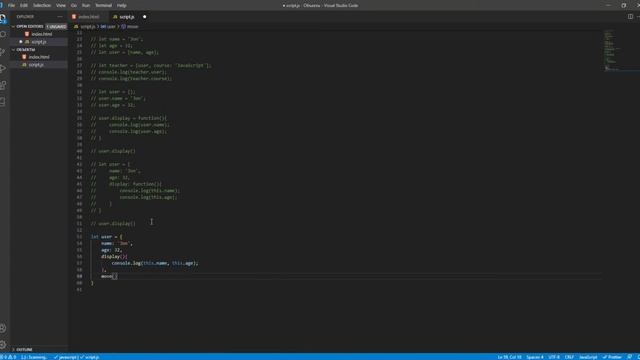Click the 'name: Jon' line 54
The image size is (640, 360).
(117, 243)
